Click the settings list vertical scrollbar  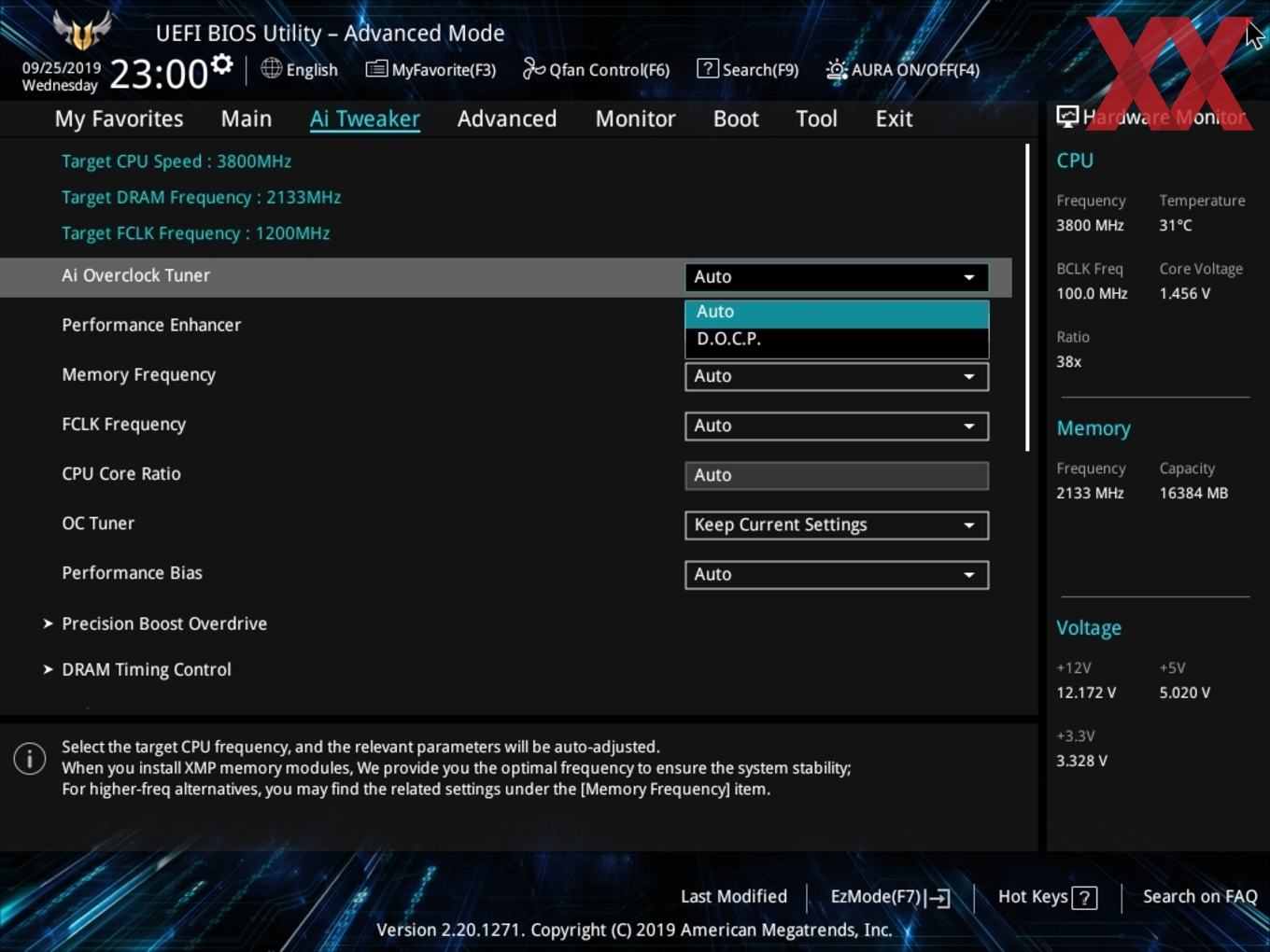[x=1027, y=298]
